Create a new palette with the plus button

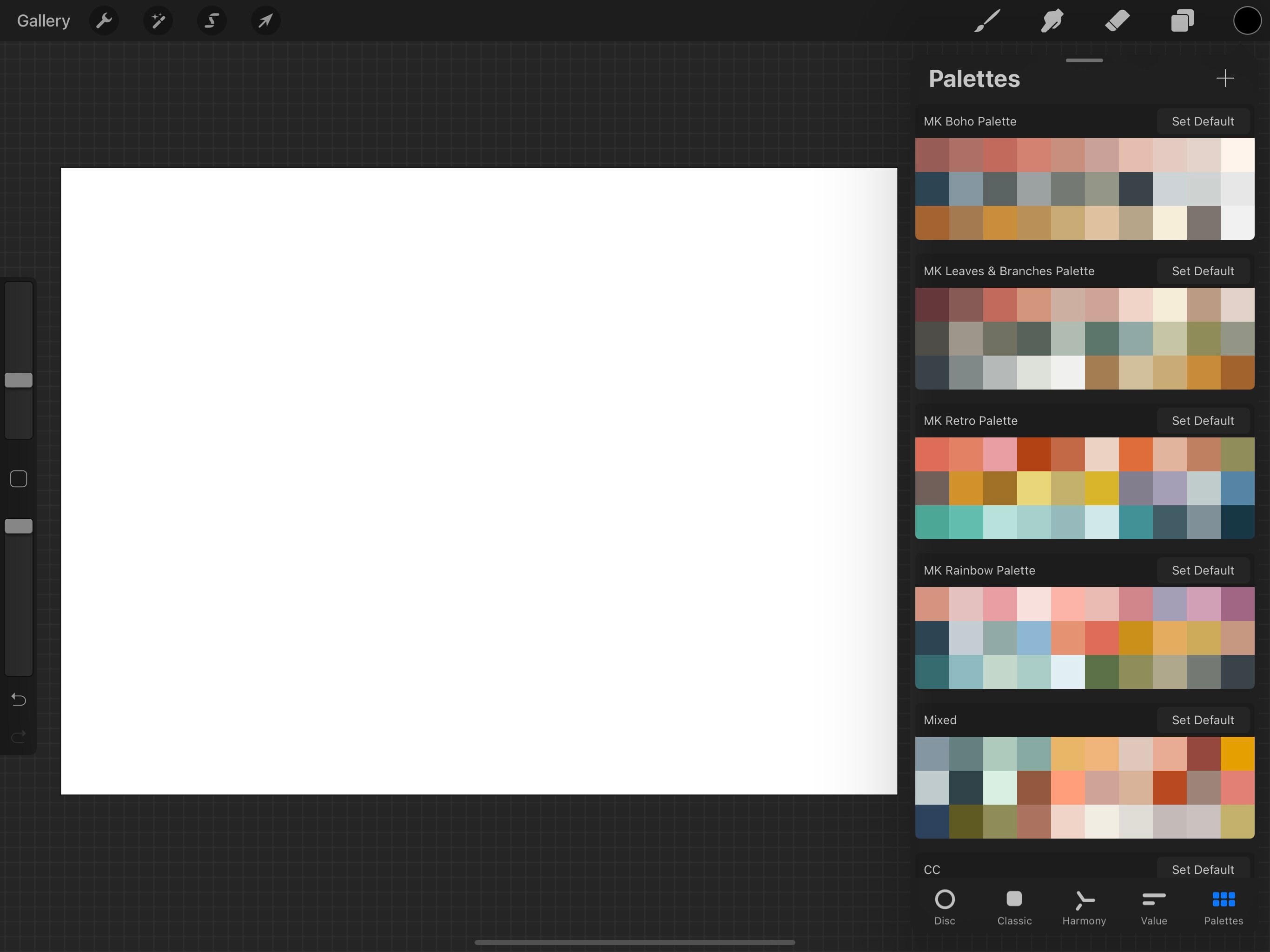1224,79
